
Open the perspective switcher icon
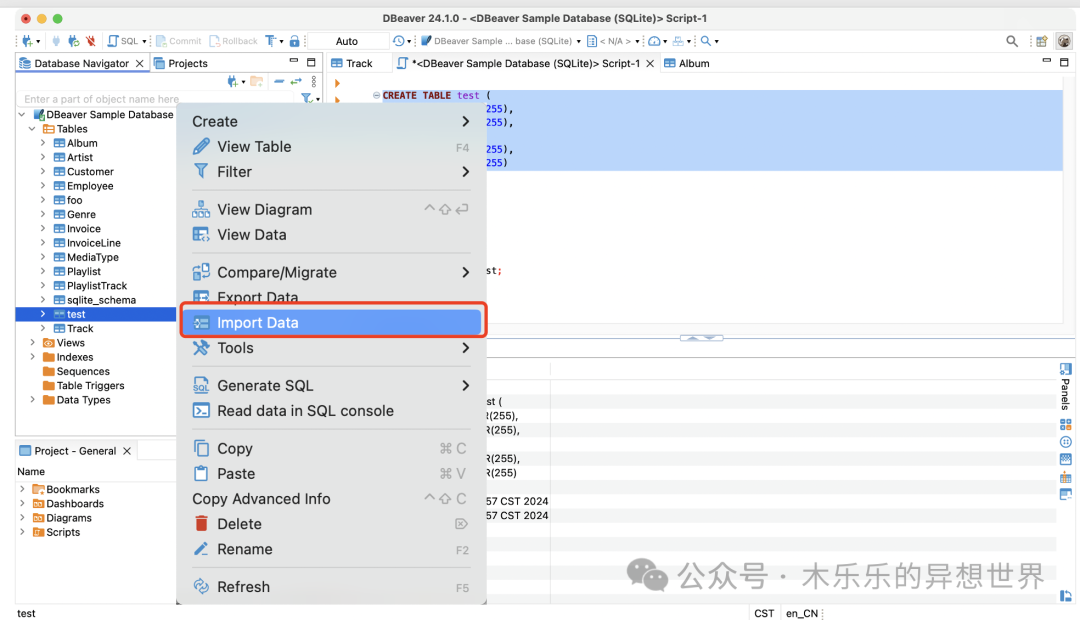pos(1042,41)
